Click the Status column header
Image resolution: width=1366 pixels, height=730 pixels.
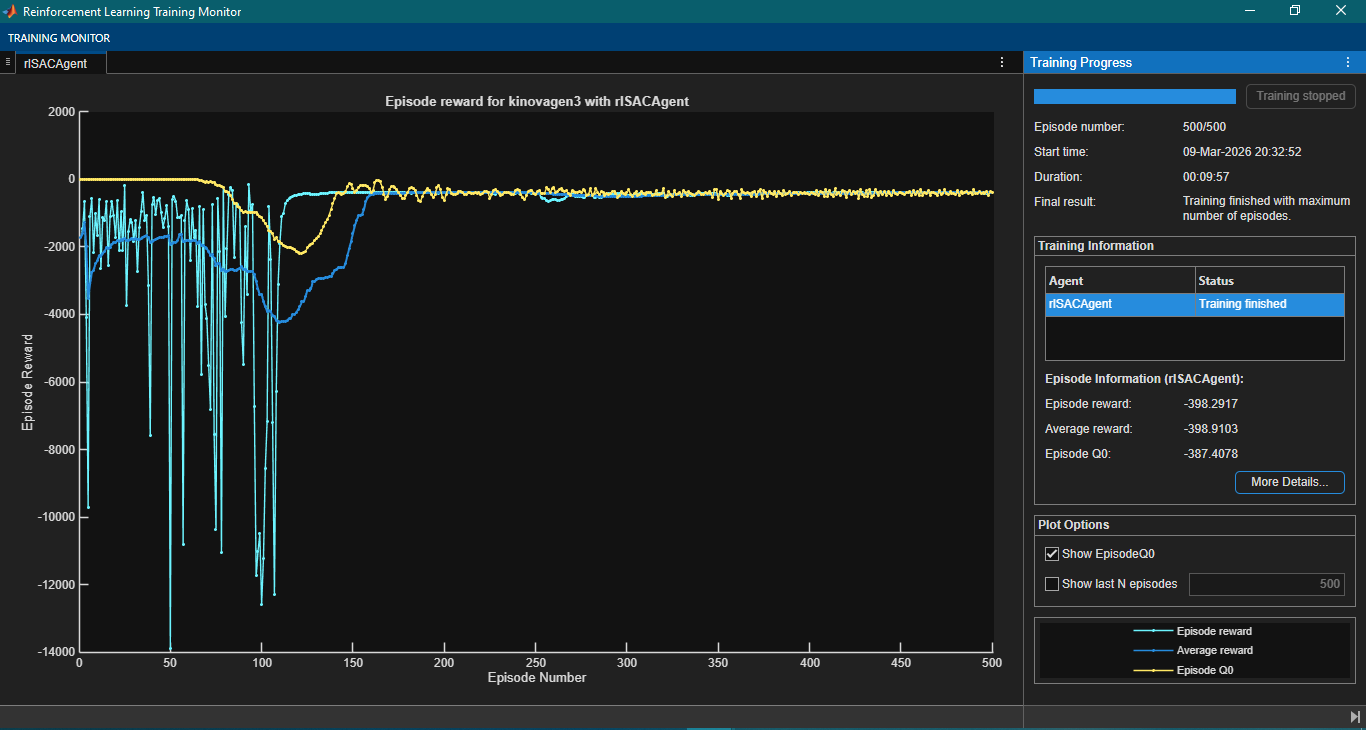point(1270,281)
